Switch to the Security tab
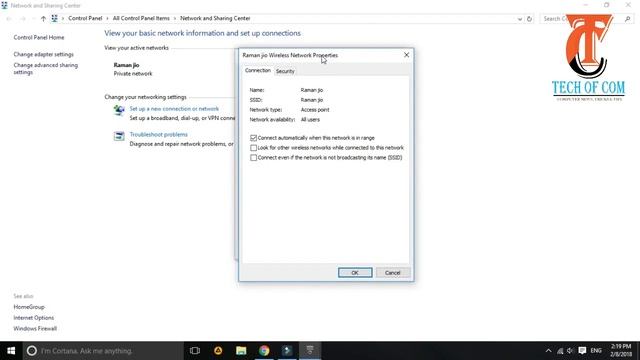The image size is (640, 360). click(x=285, y=71)
